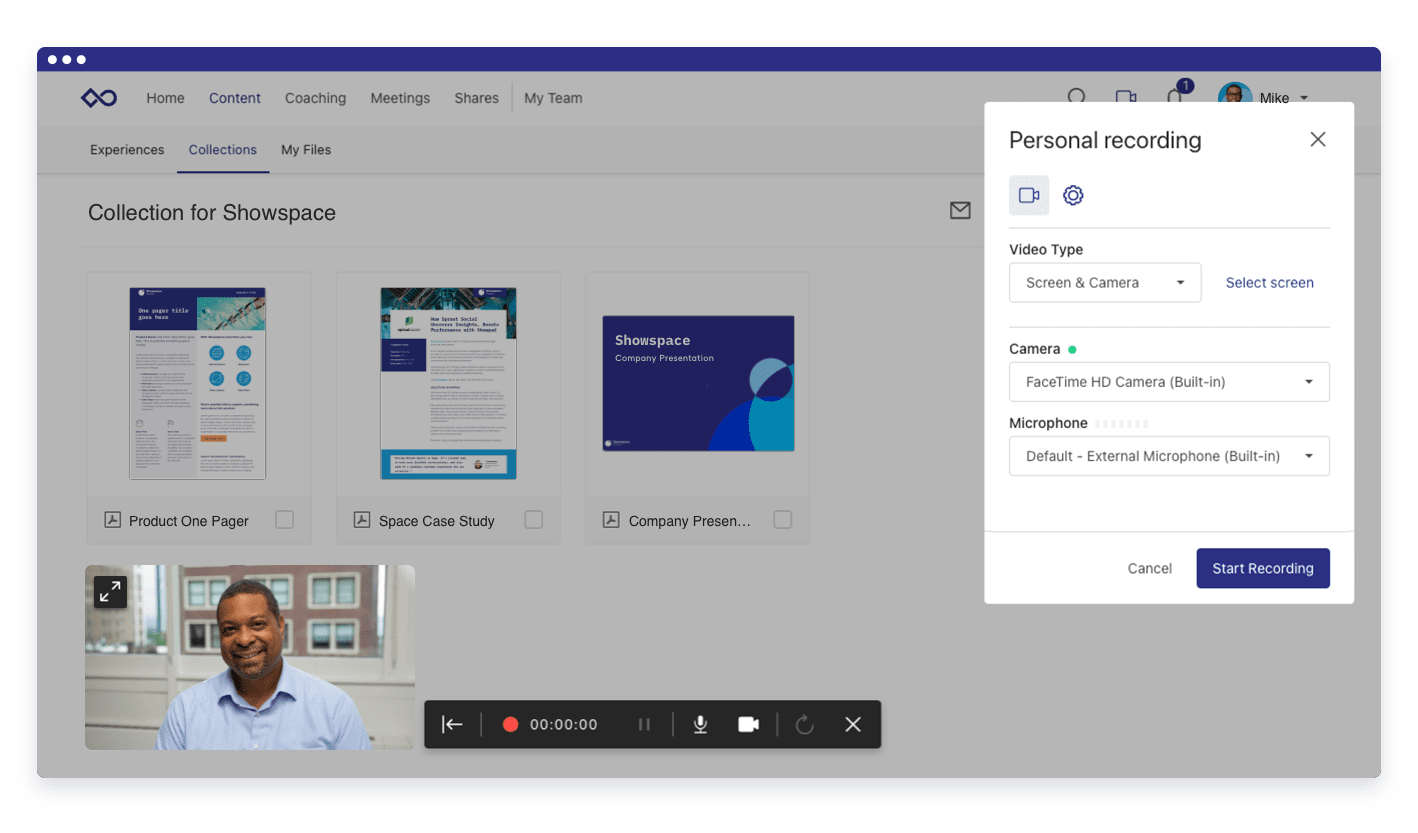Click the Select screen link
Viewport: 1418px width, 833px height.
(1269, 283)
